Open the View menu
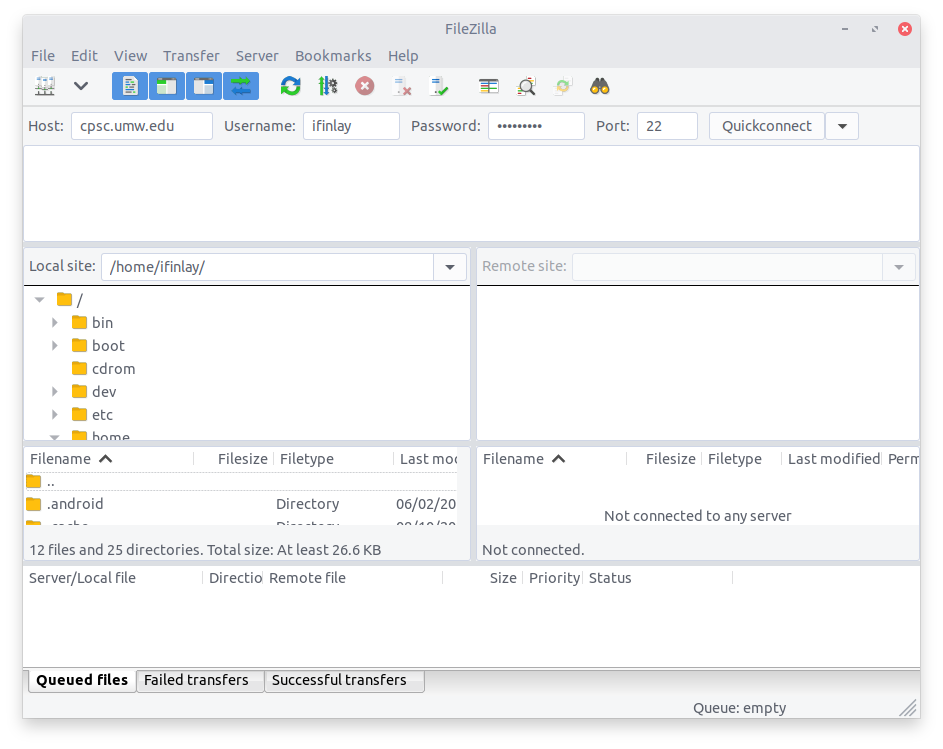 [131, 56]
